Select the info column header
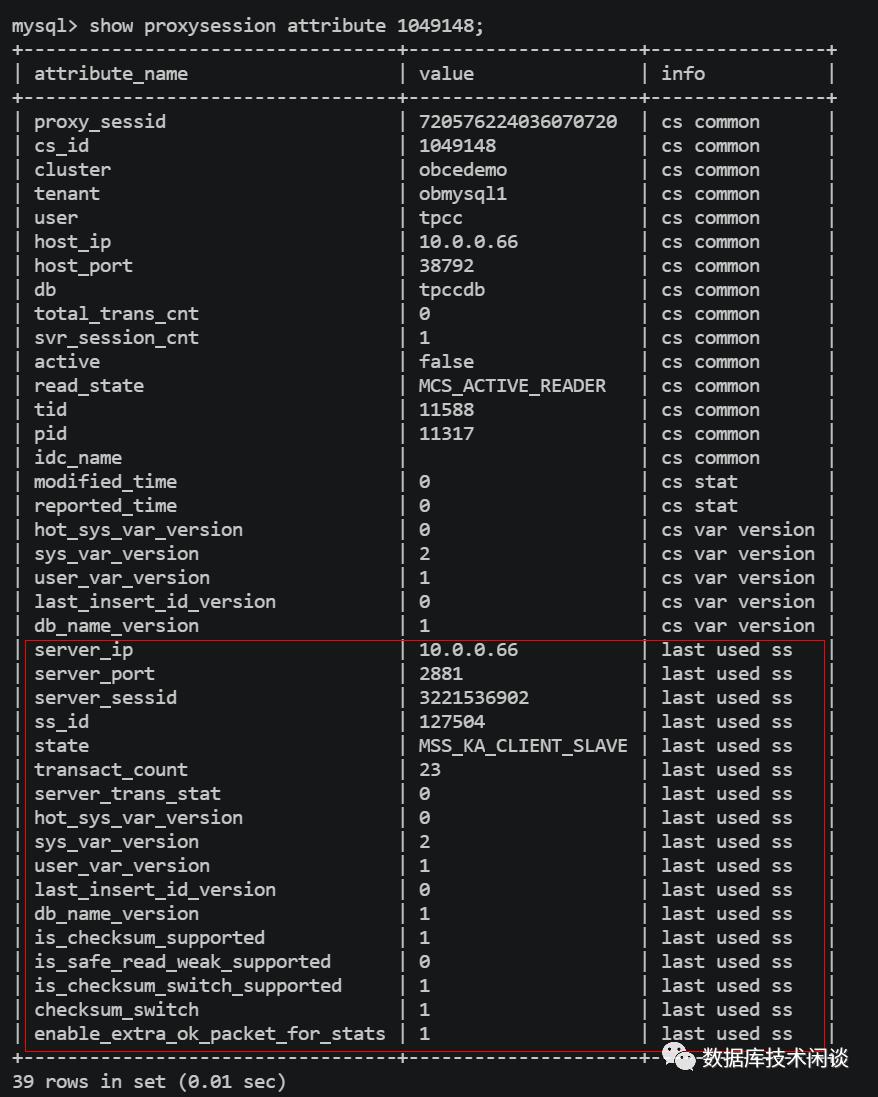The width and height of the screenshot is (878, 1097). pyautogui.click(x=684, y=73)
